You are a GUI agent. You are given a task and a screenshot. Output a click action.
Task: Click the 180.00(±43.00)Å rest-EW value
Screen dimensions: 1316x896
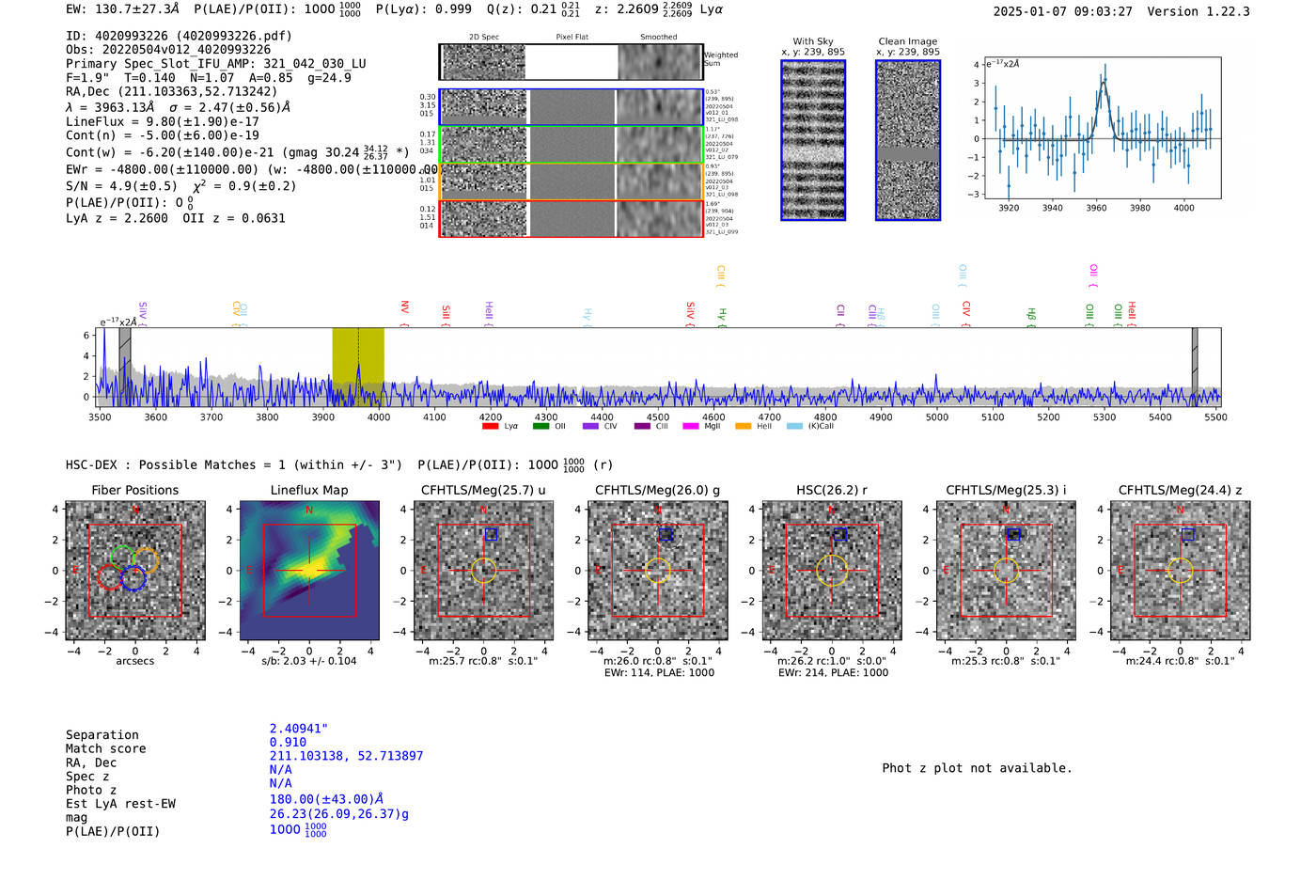pyautogui.click(x=326, y=799)
